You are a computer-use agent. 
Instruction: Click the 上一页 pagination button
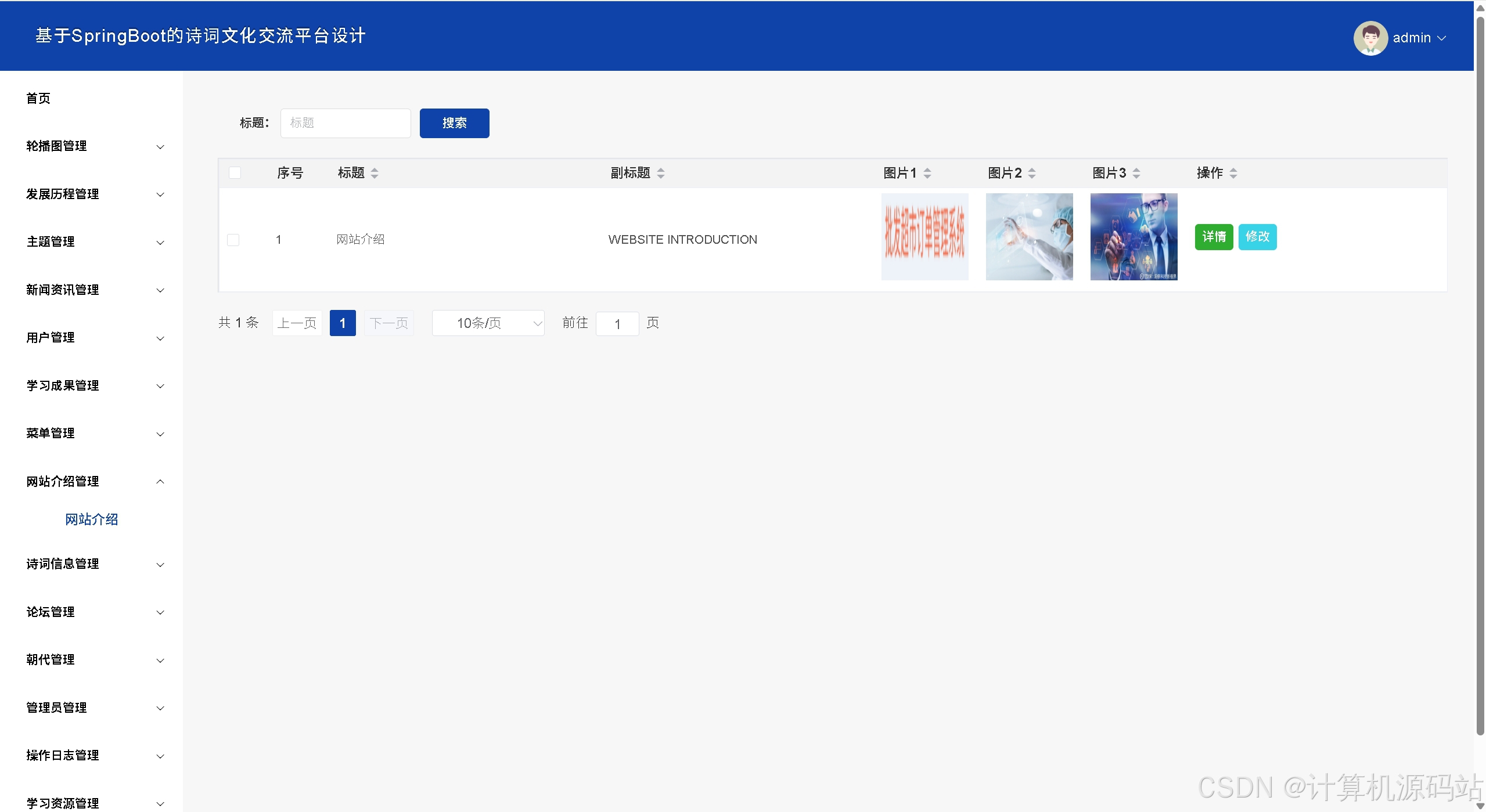pos(297,323)
